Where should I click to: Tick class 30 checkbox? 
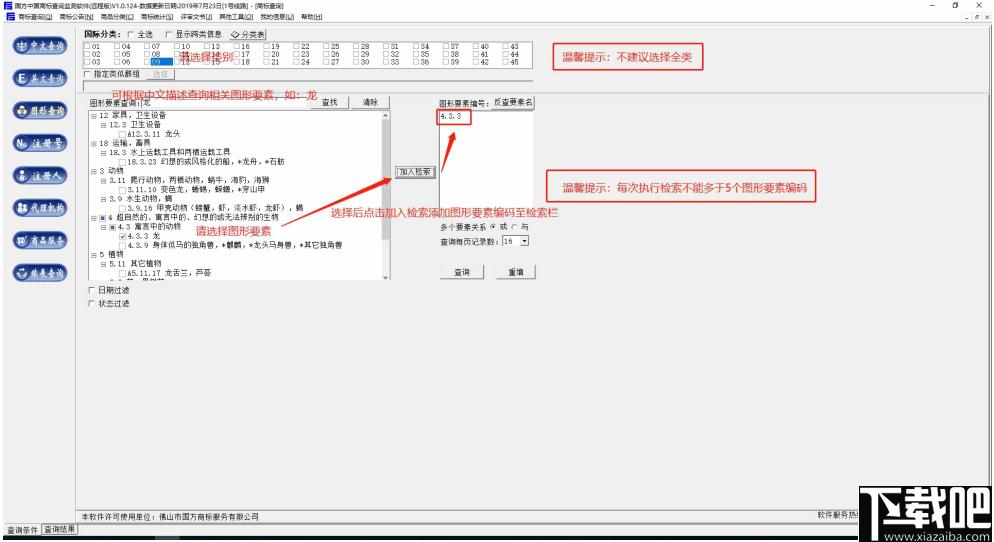(356, 61)
